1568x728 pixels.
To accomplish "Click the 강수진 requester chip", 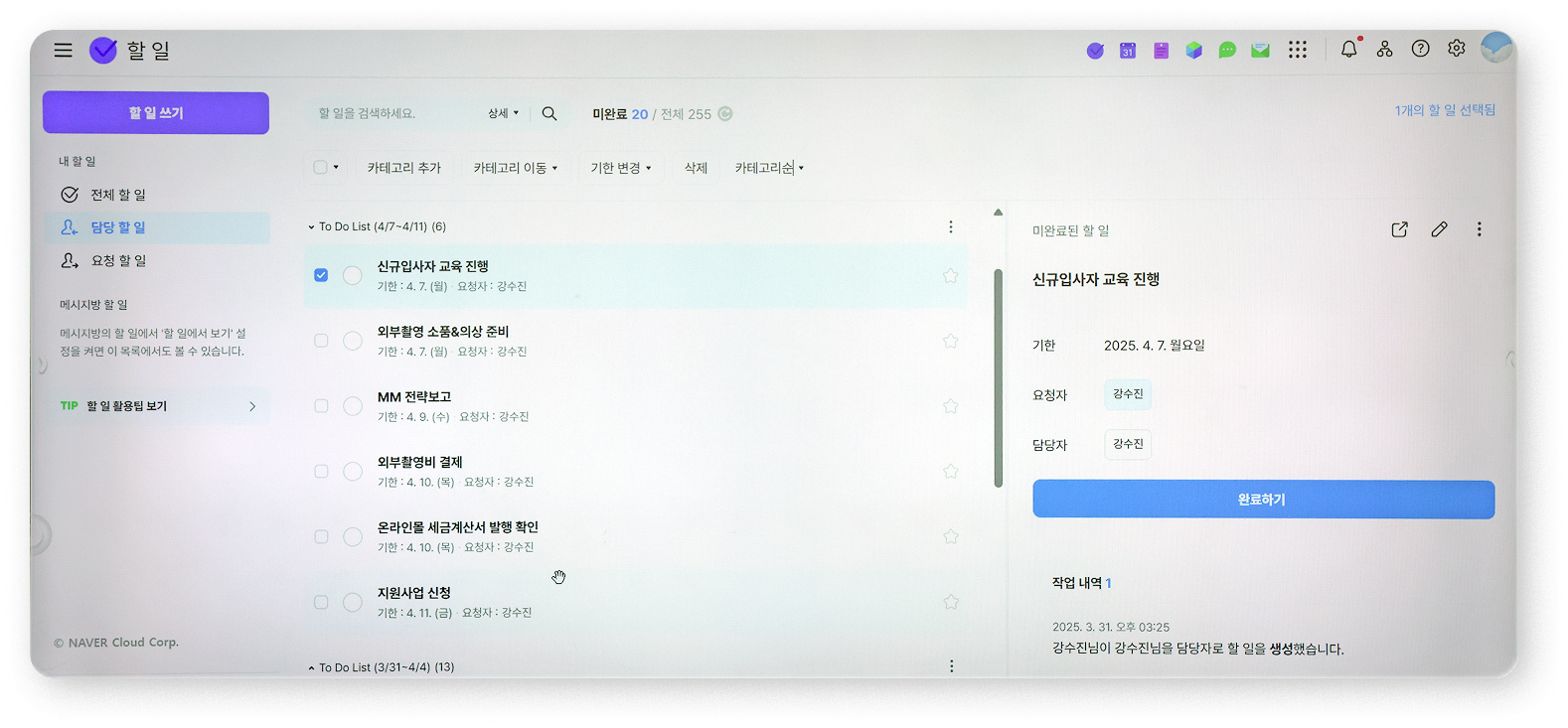I will pyautogui.click(x=1128, y=394).
